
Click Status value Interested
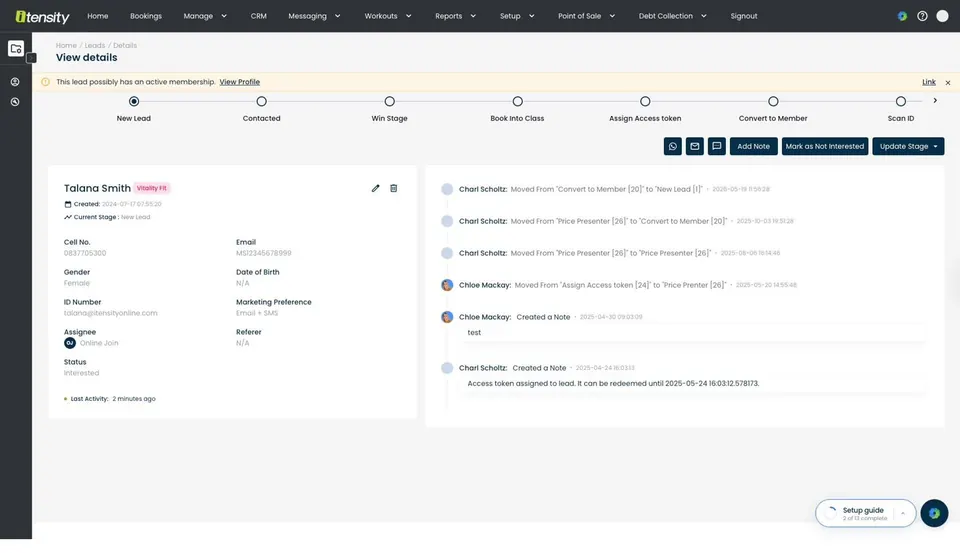click(81, 373)
